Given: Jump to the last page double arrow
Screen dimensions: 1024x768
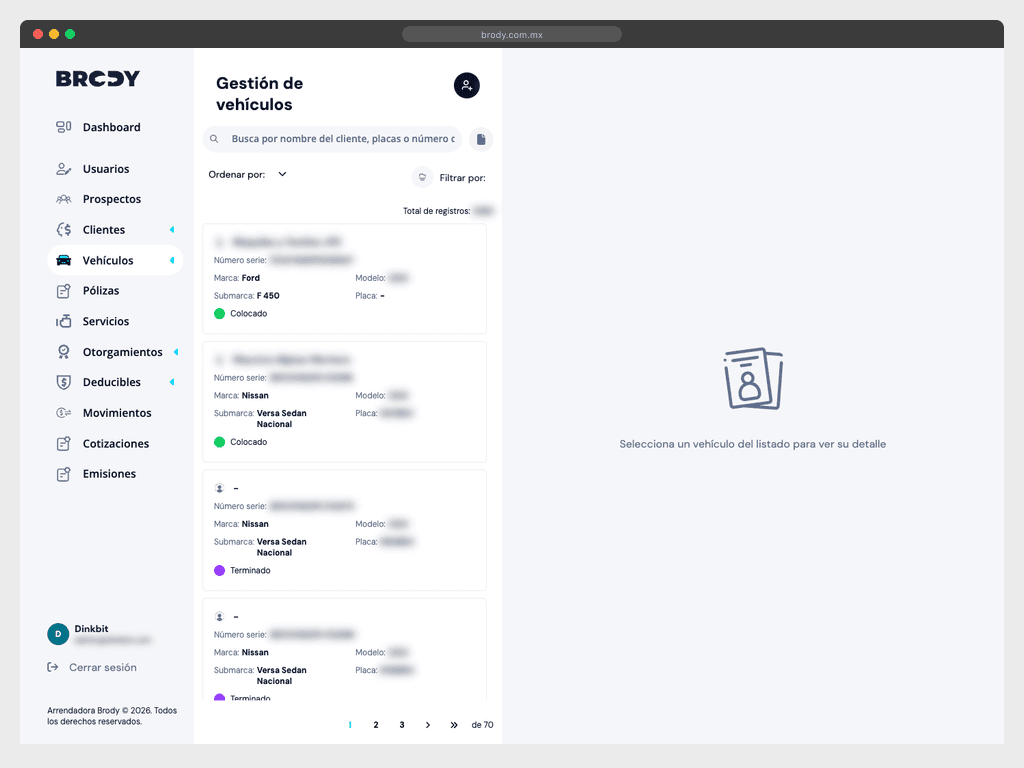Looking at the screenshot, I should coord(454,725).
